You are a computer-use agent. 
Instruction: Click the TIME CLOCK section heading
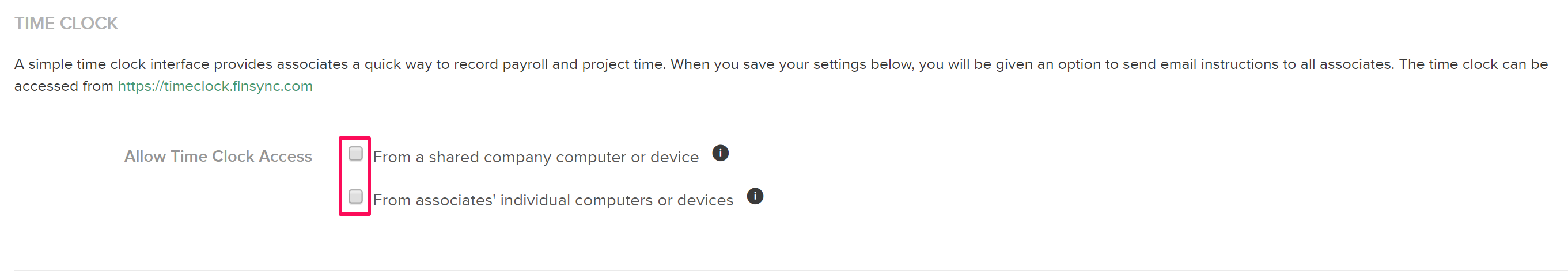[x=66, y=23]
